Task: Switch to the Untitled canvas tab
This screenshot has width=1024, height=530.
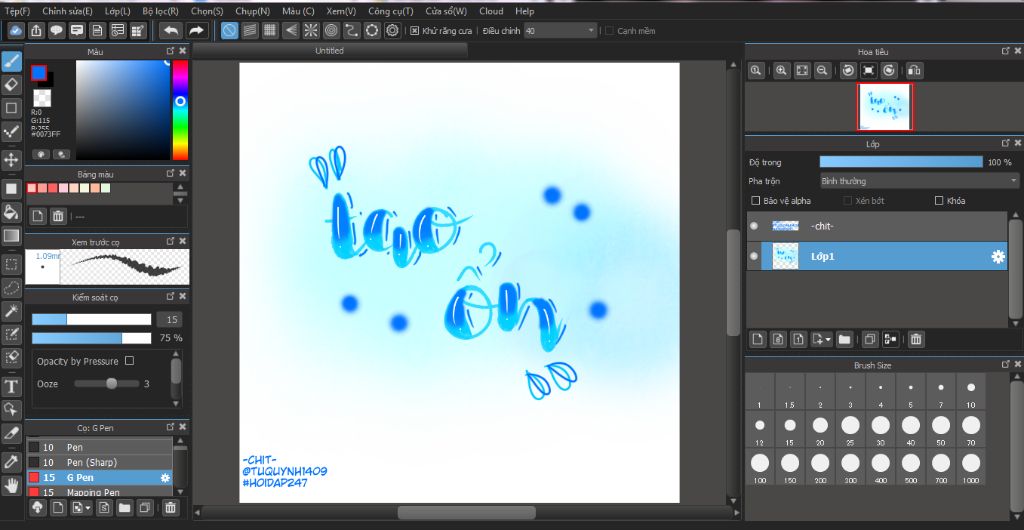Action: [330, 51]
